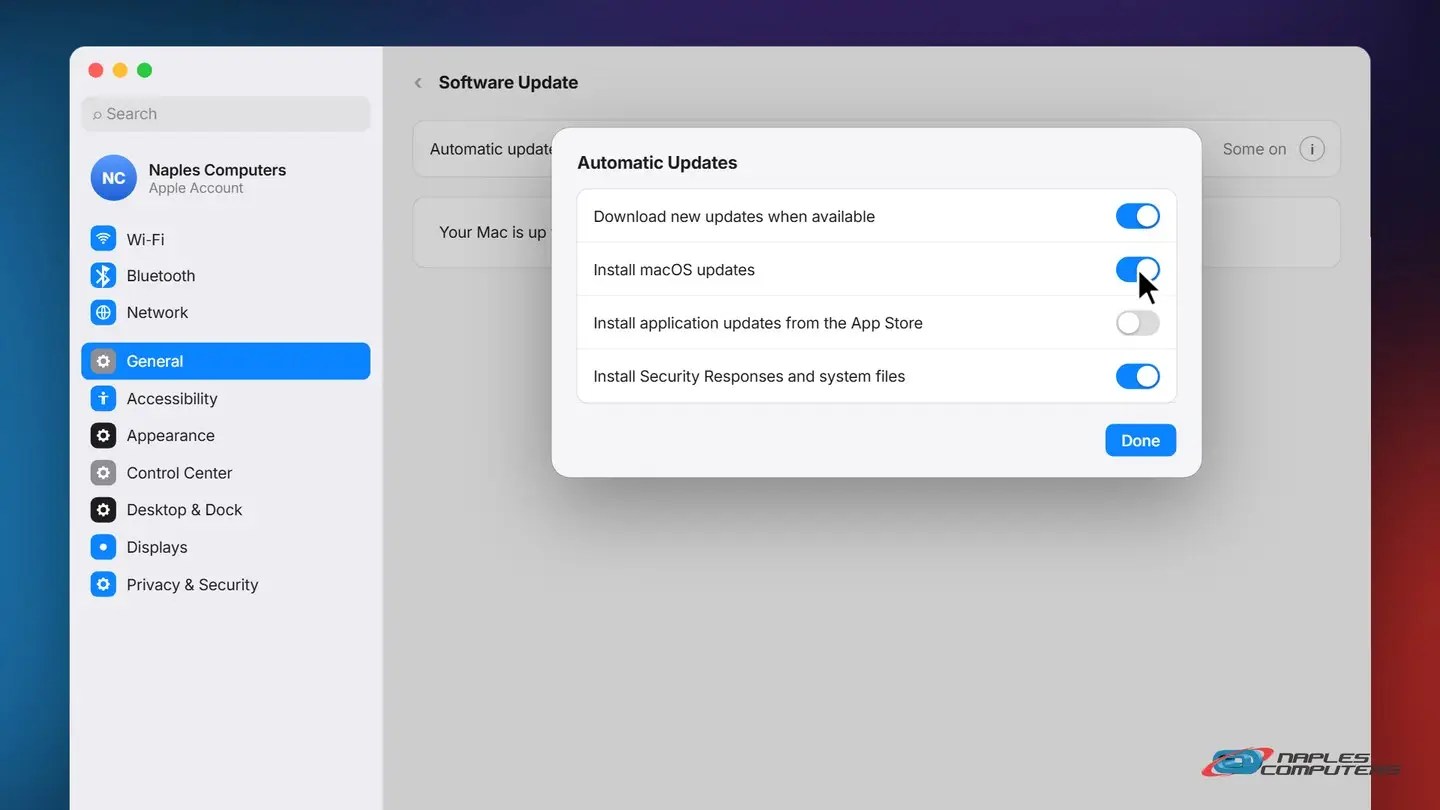This screenshot has width=1440, height=810.
Task: Click the yellow minimize window button
Action: click(x=120, y=70)
